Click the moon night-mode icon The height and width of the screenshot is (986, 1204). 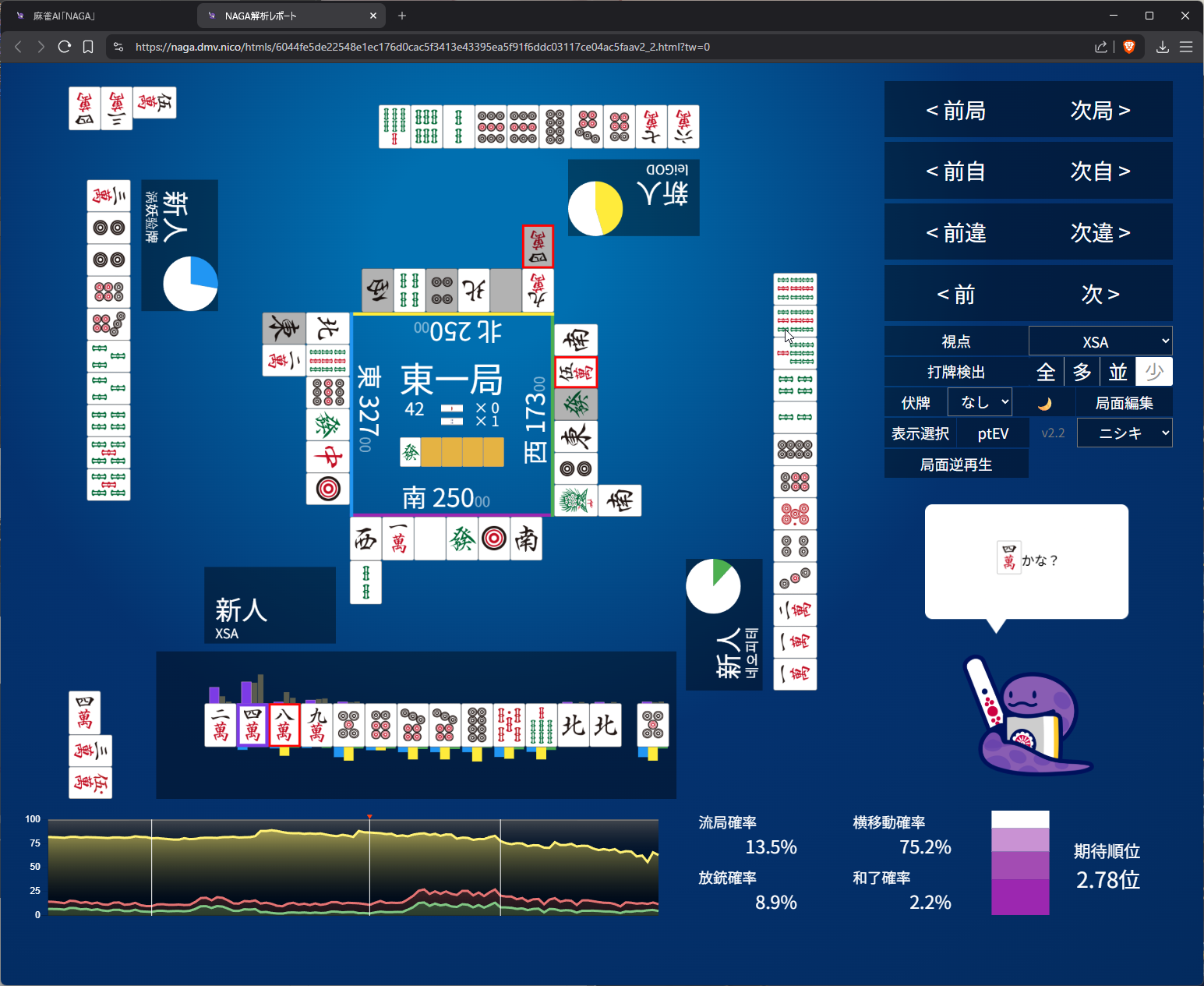(1045, 403)
